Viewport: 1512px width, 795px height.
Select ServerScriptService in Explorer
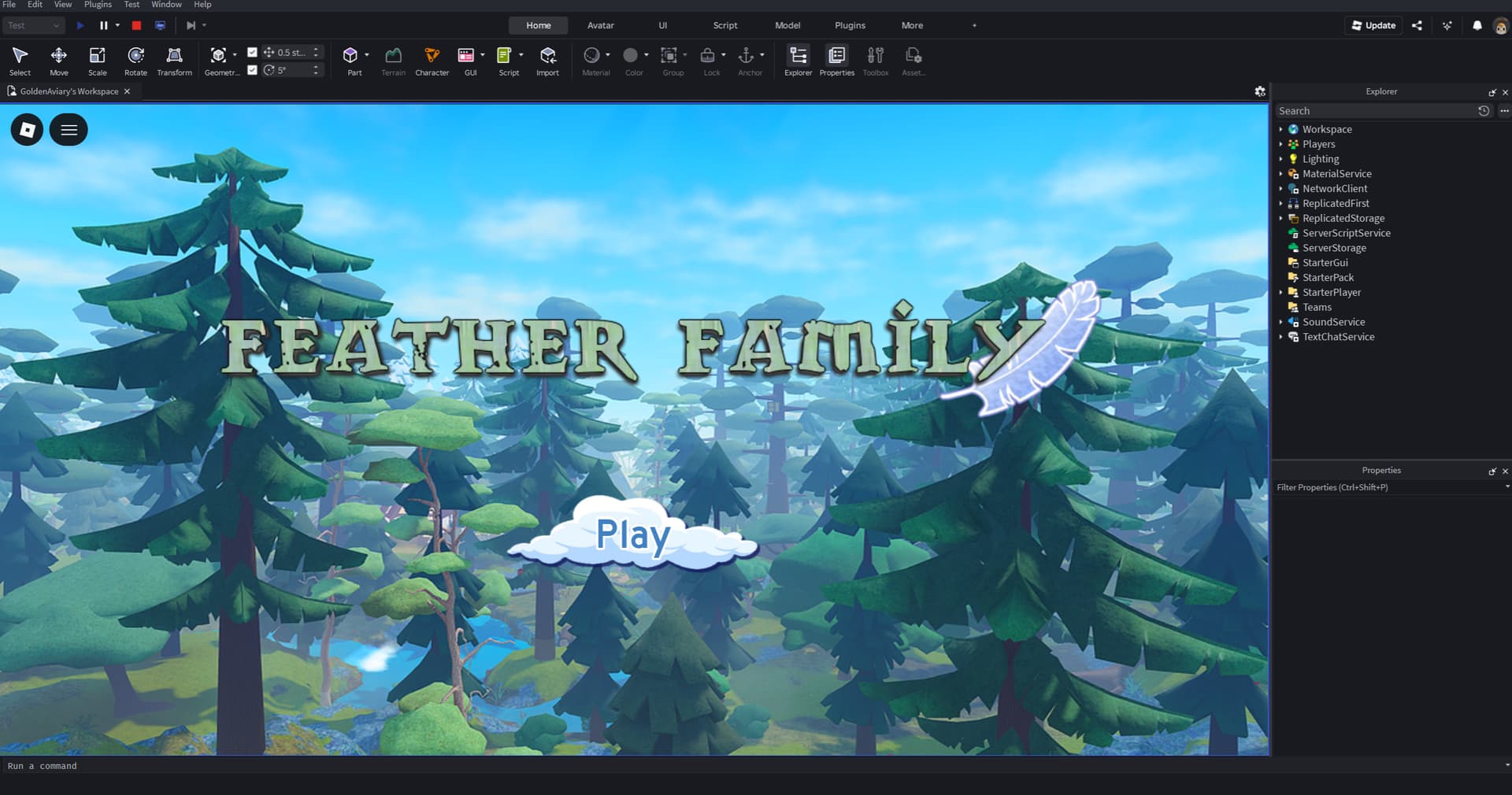click(1346, 234)
